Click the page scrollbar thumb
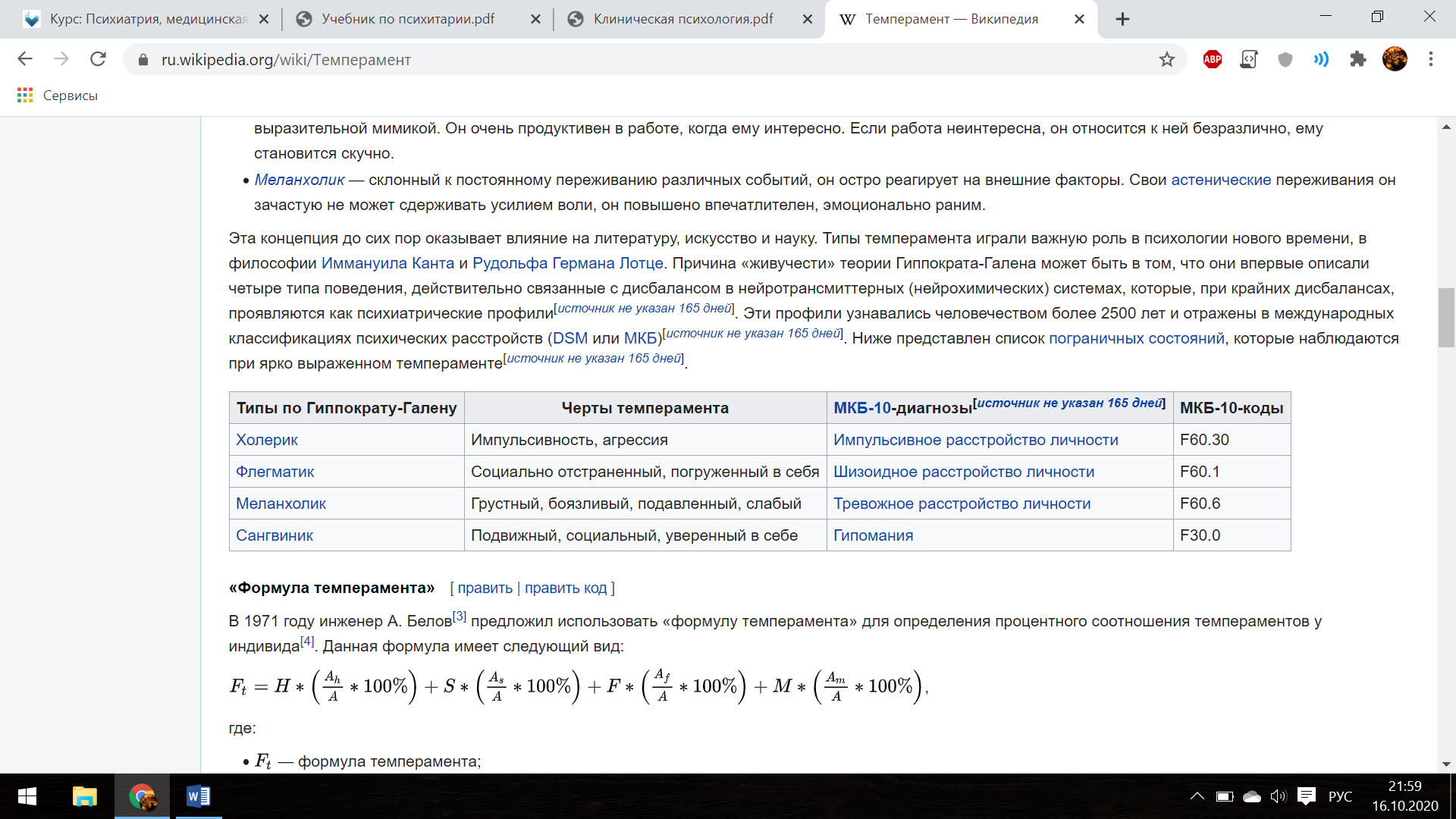This screenshot has width=1456, height=819. click(1446, 318)
